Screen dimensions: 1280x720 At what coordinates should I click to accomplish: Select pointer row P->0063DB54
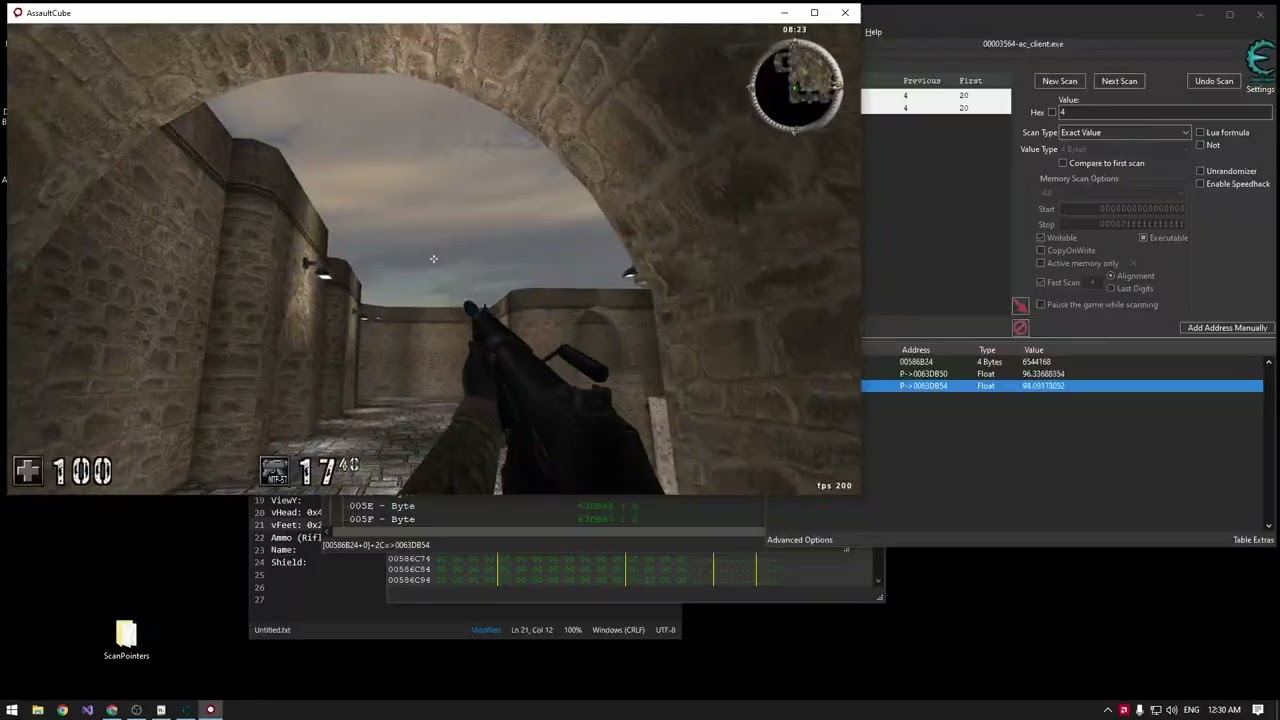(x=1063, y=386)
